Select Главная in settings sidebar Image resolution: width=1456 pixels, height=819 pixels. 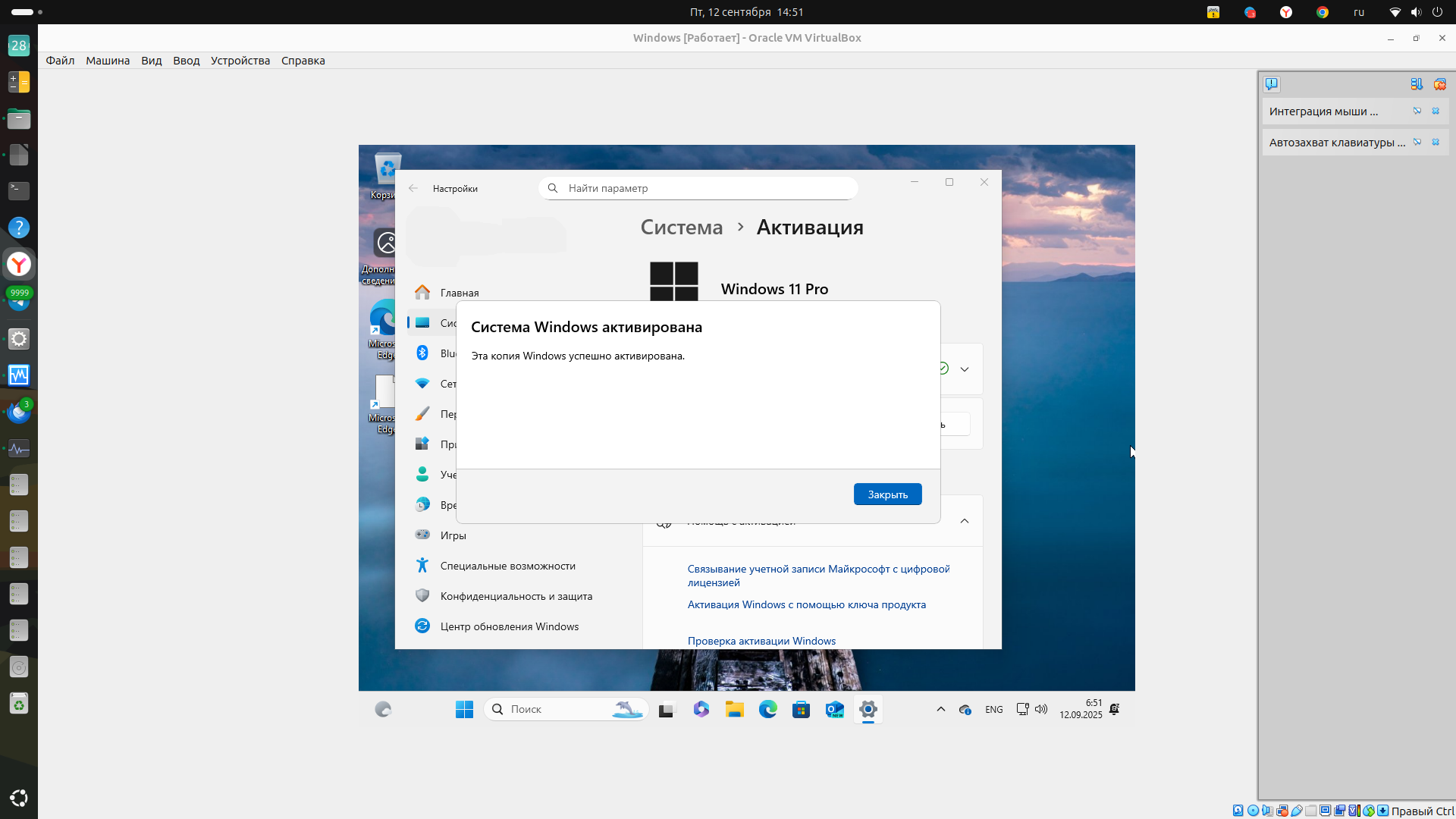pos(459,293)
